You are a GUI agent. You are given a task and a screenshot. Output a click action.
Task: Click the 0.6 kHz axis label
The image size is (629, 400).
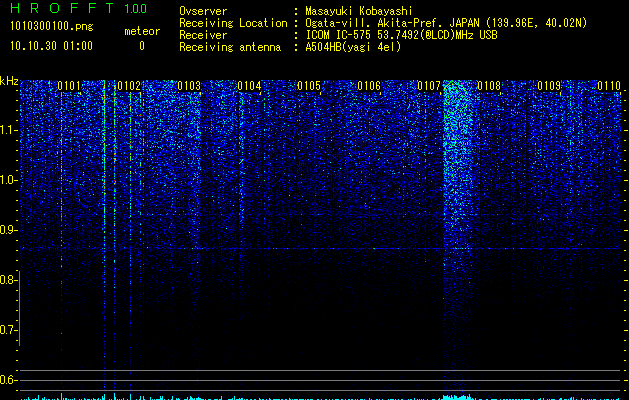tap(8, 380)
